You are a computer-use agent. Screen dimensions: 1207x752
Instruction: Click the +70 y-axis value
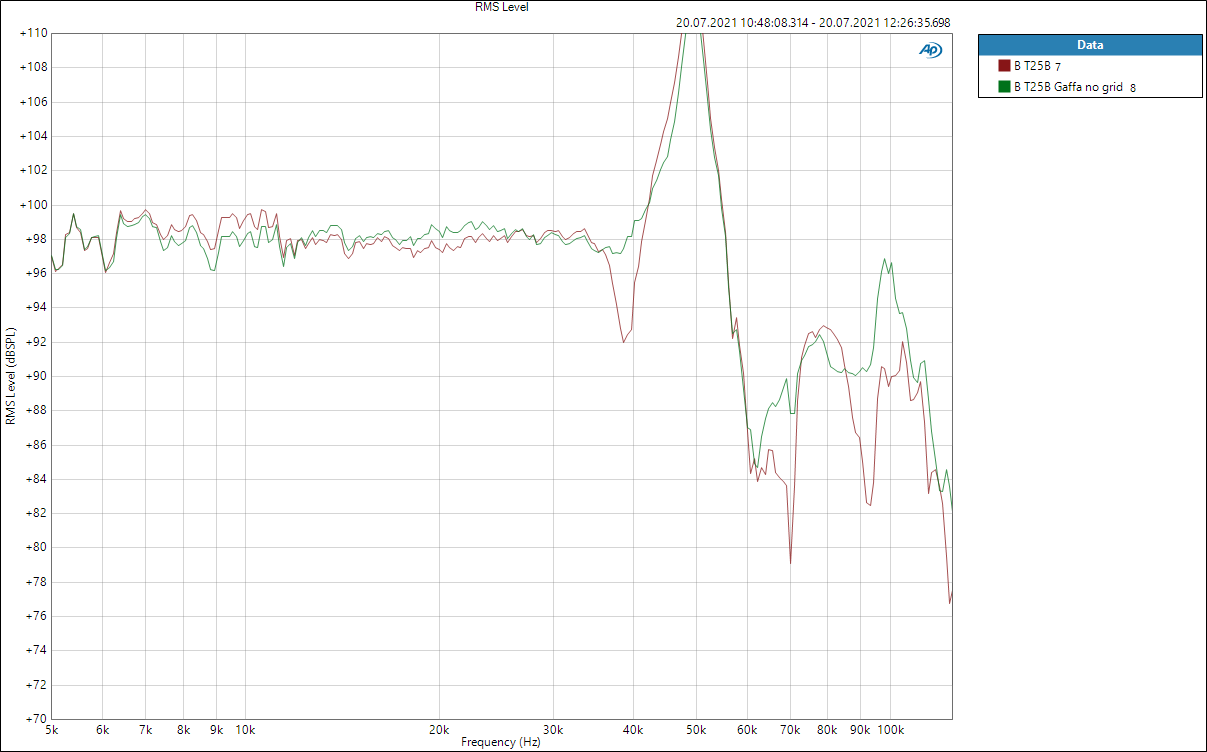click(36, 718)
